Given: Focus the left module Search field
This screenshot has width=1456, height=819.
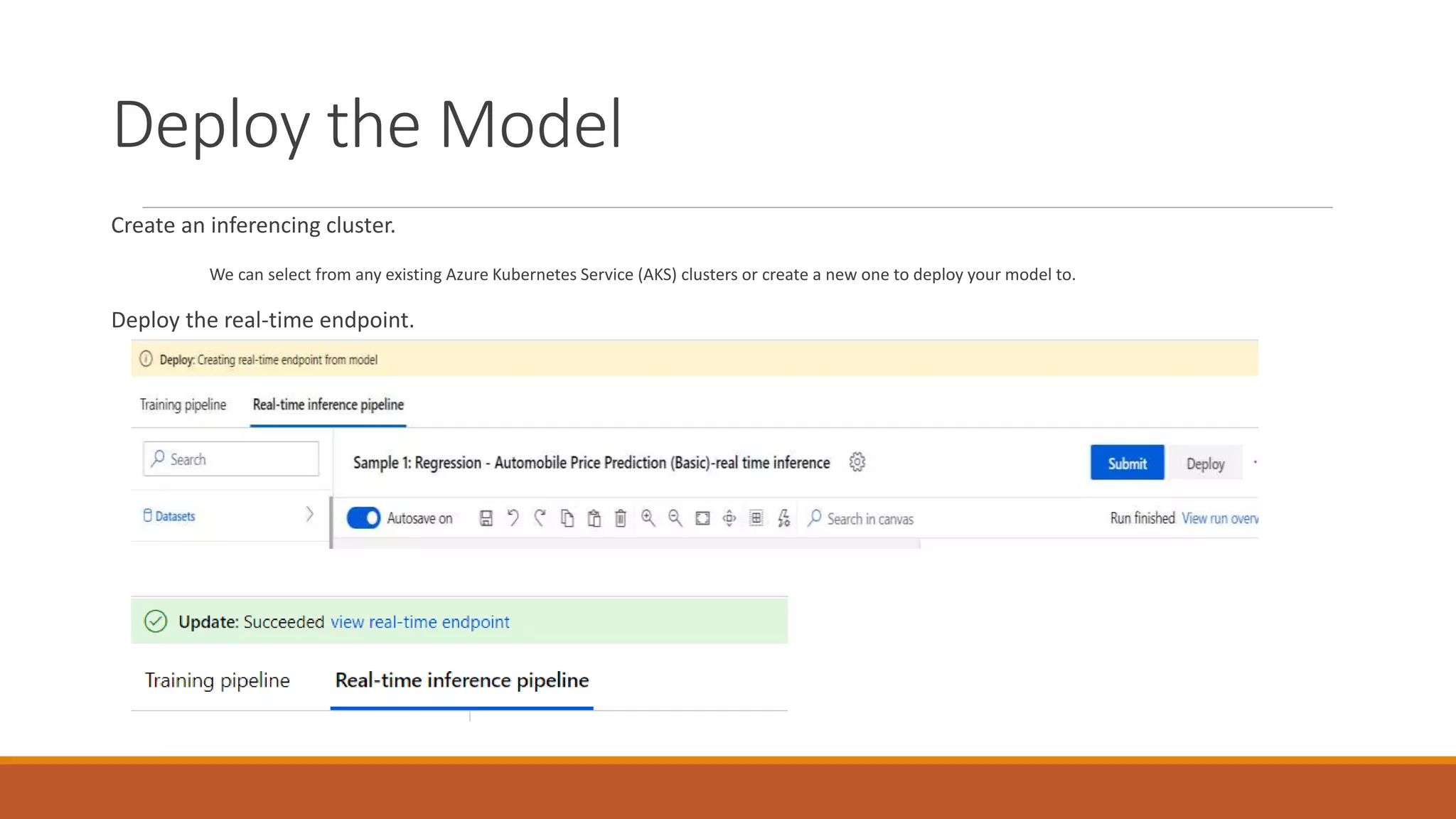Looking at the screenshot, I should click(x=231, y=459).
